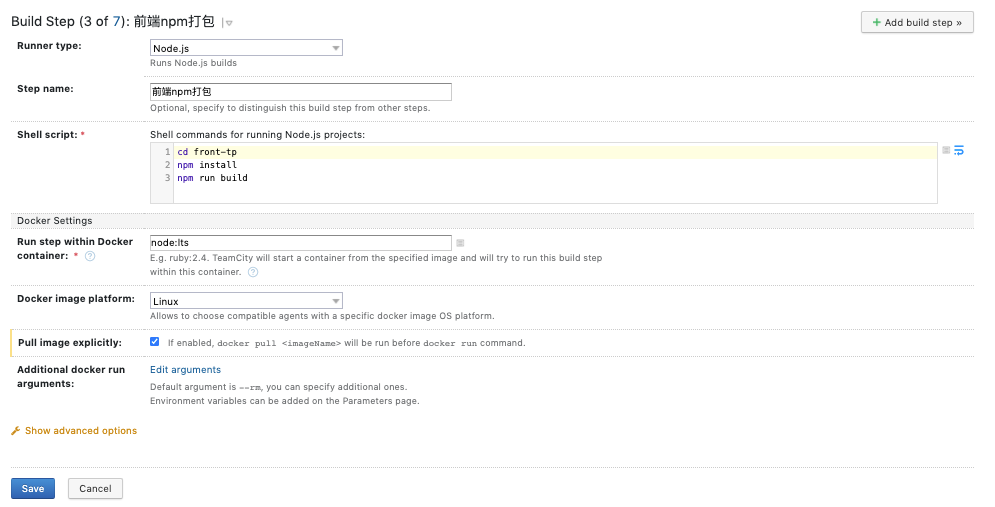Click the wrench icon for advanced options
This screenshot has width=995, height=507.
(x=15, y=431)
